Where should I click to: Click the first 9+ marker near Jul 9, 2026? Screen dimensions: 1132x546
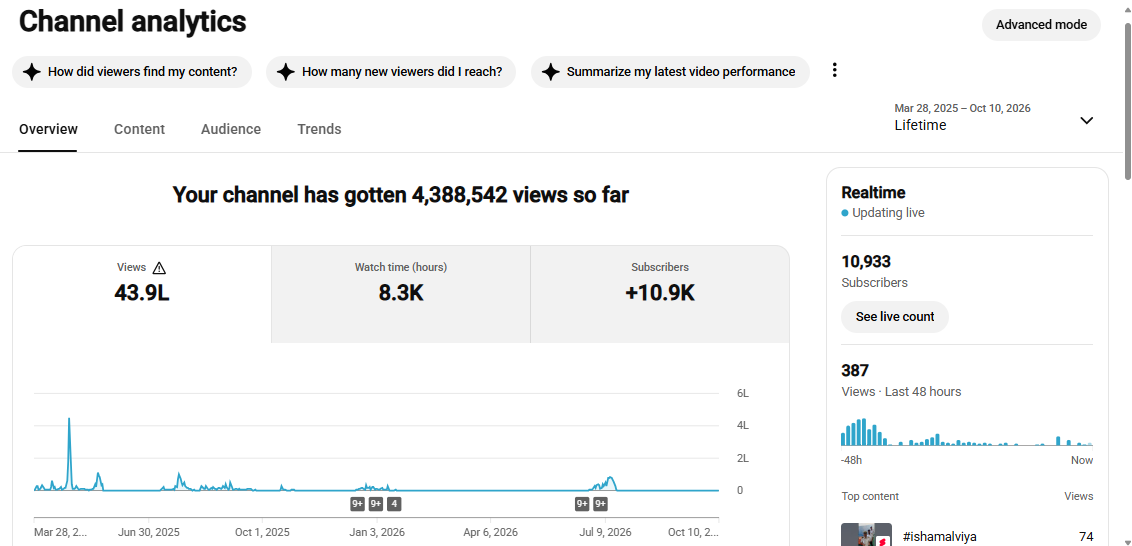coord(582,503)
